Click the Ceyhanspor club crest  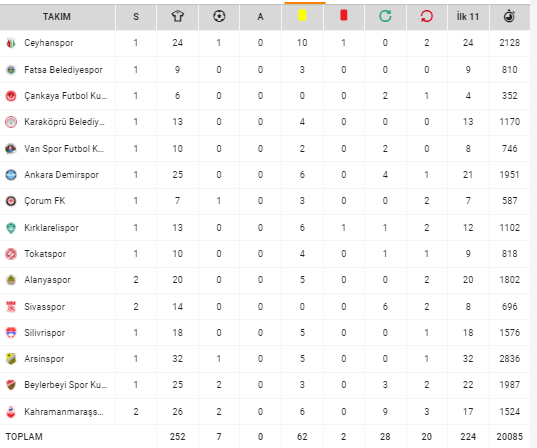(11, 43)
